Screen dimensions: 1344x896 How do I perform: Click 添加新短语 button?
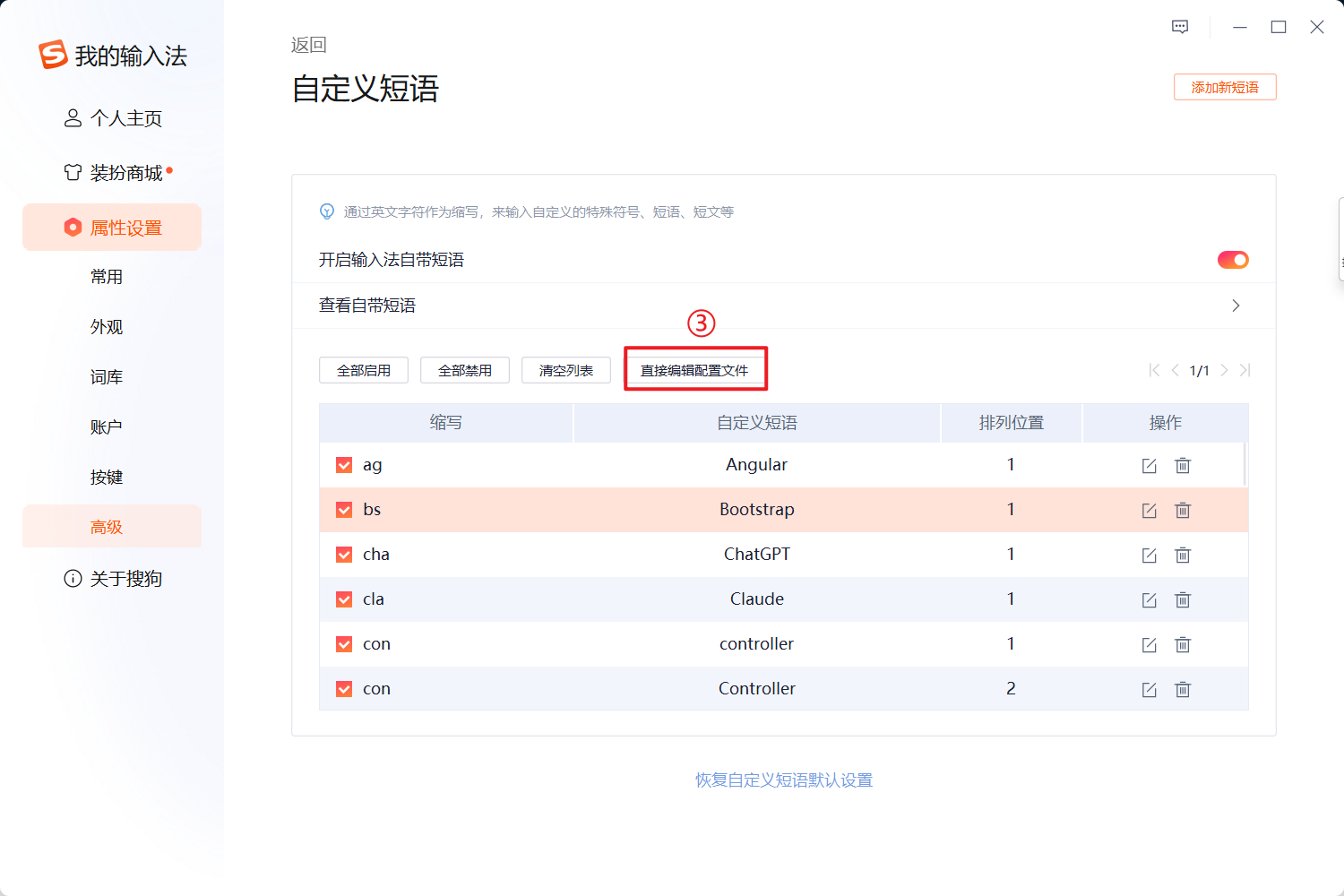(1225, 87)
